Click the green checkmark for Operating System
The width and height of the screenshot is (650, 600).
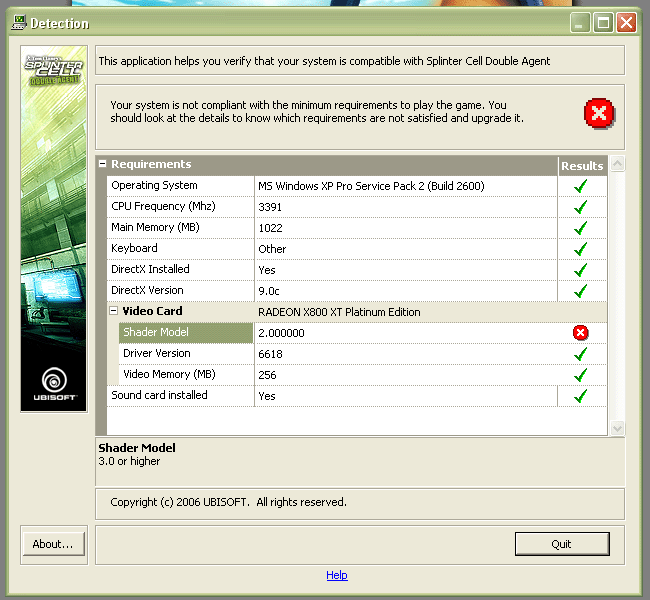(x=580, y=186)
